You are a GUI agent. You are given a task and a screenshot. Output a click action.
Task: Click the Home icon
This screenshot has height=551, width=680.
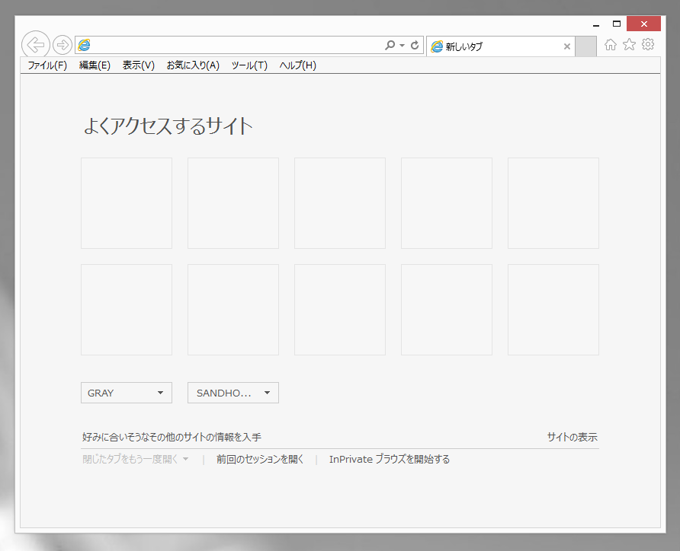[x=611, y=45]
